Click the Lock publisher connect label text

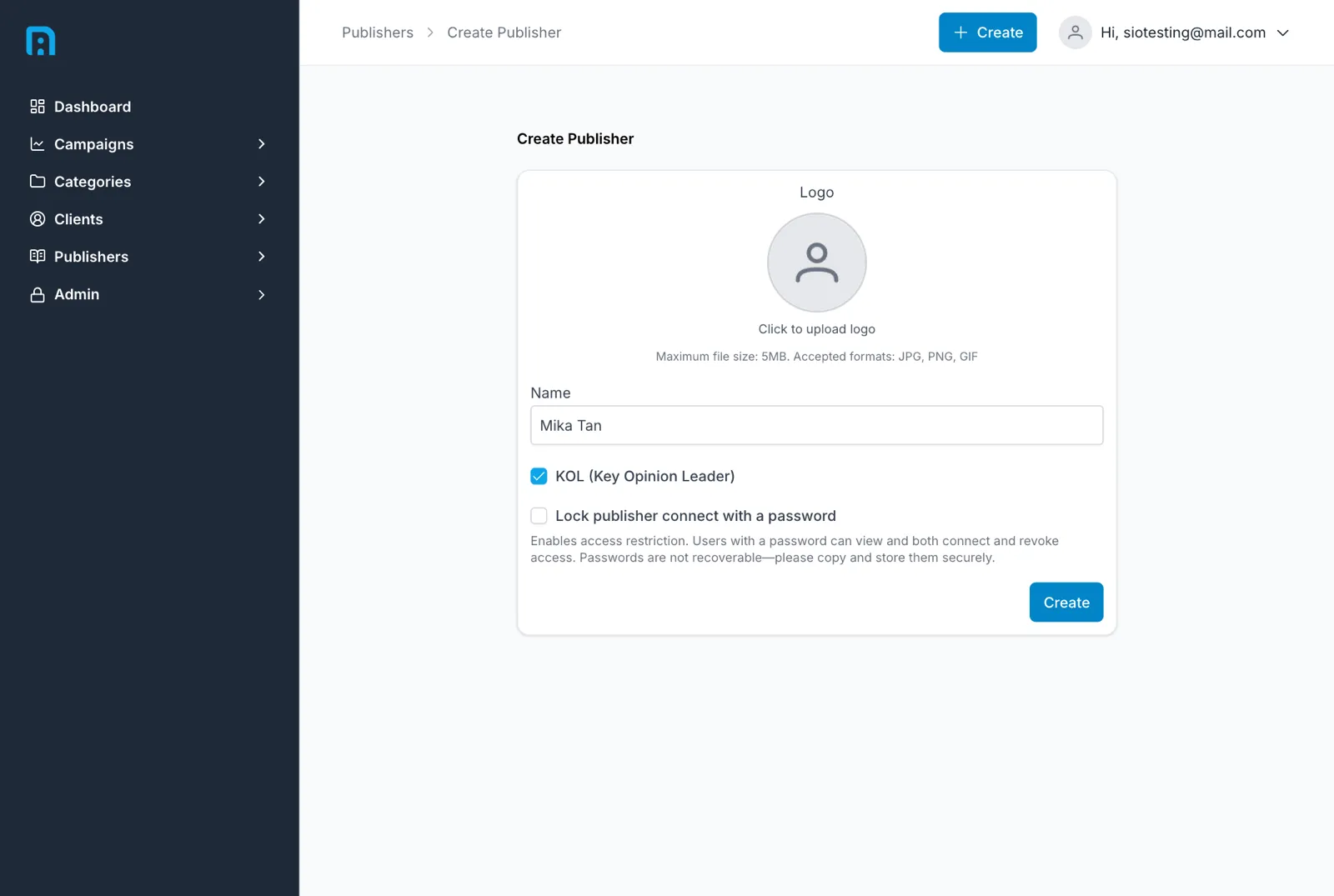[x=696, y=516]
